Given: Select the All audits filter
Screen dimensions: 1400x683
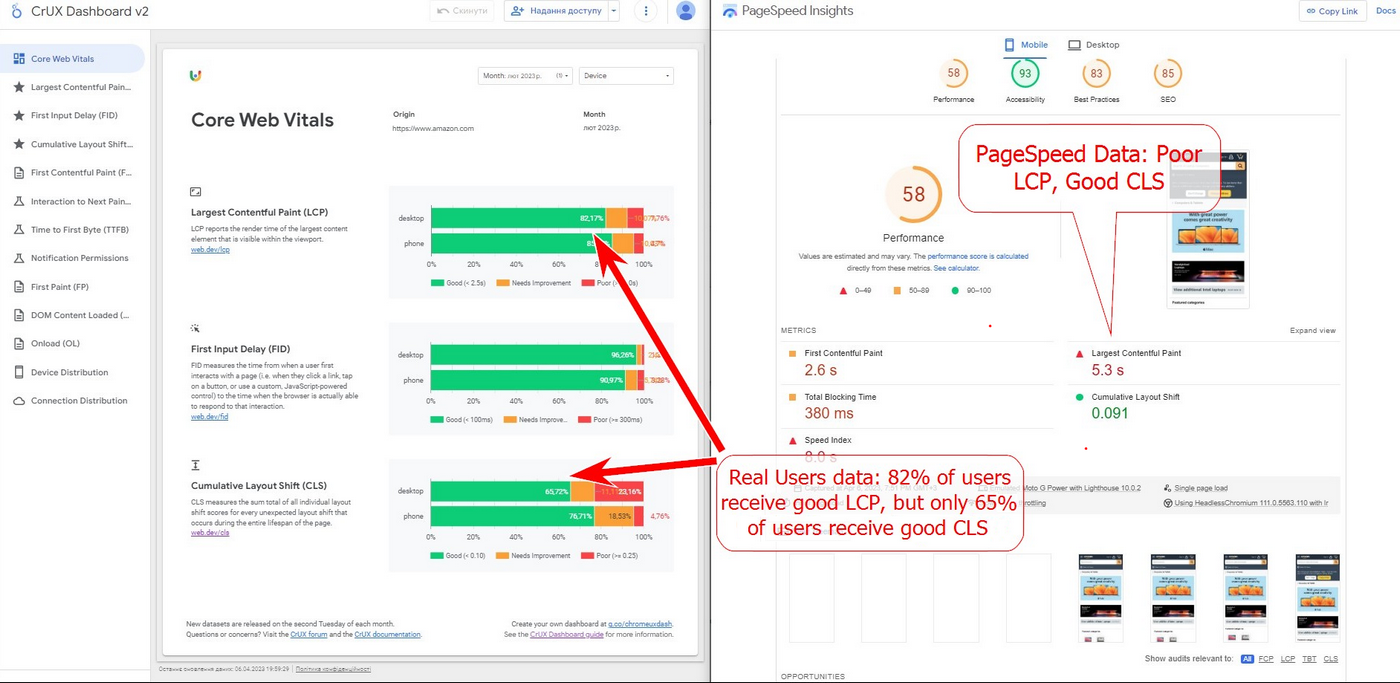Looking at the screenshot, I should (1247, 659).
